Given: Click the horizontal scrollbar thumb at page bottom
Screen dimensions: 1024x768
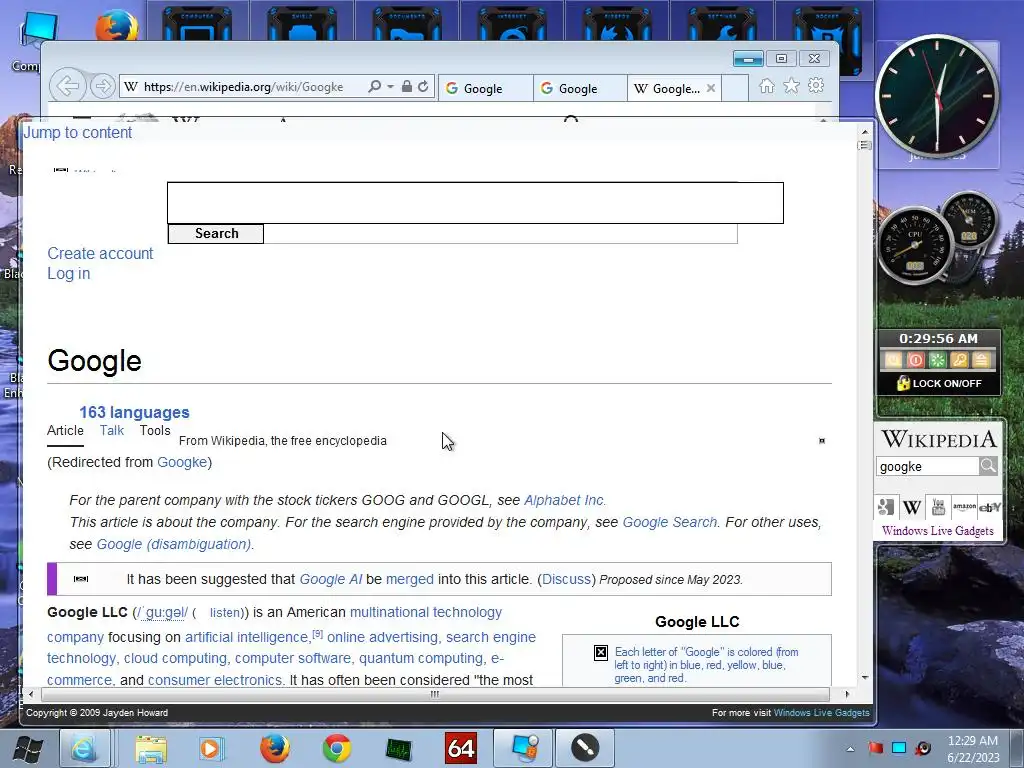Looking at the screenshot, I should 435,694.
